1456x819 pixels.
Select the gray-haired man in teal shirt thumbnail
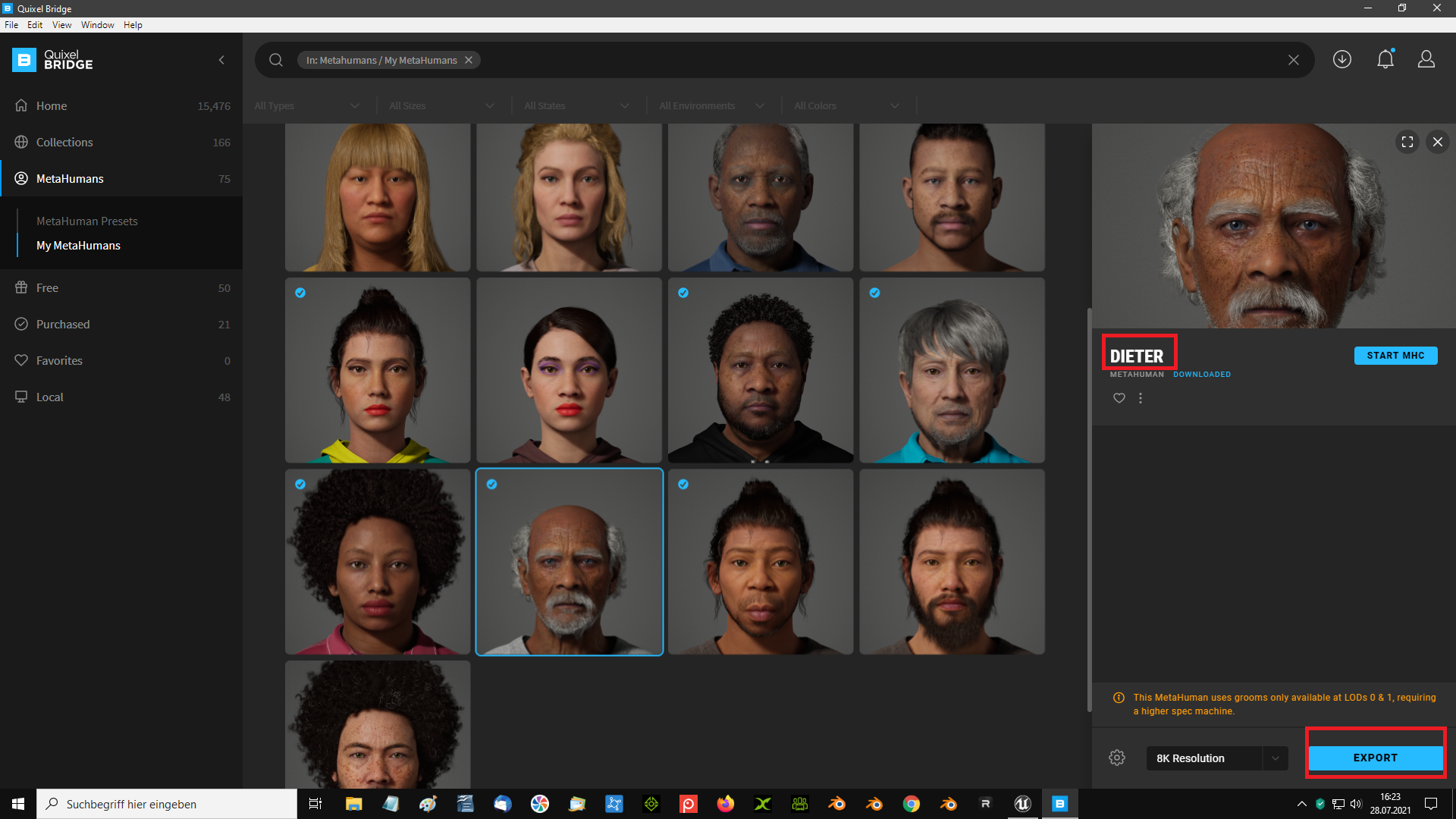(x=952, y=370)
